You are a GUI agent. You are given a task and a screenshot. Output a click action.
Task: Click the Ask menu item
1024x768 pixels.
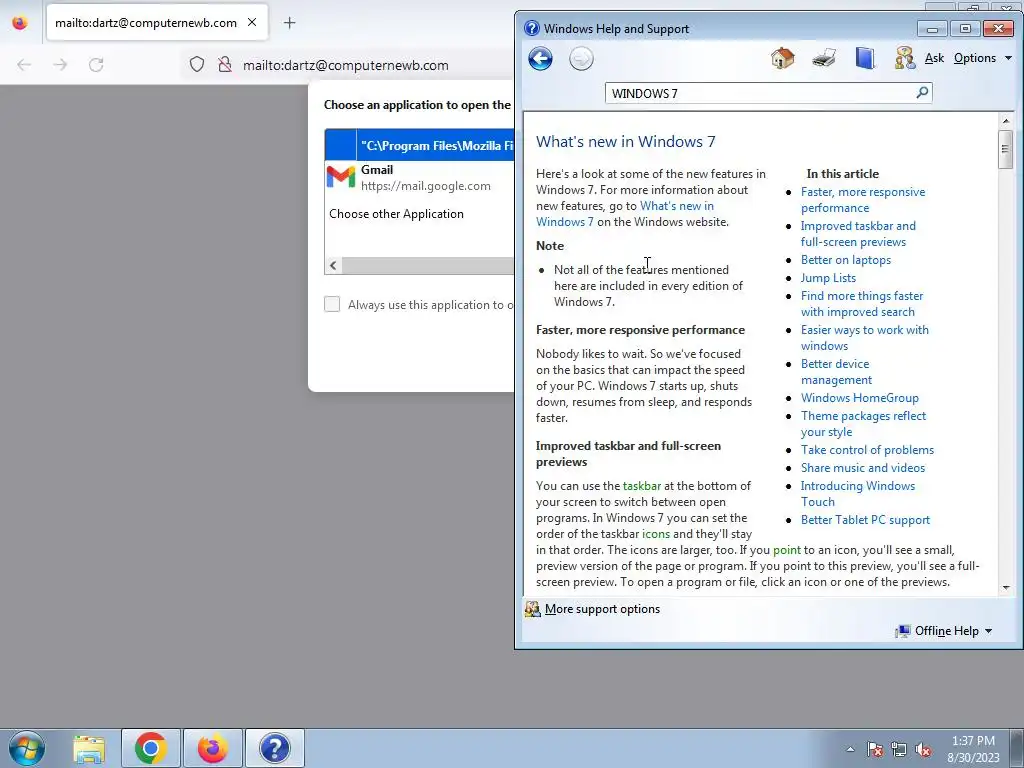click(934, 58)
